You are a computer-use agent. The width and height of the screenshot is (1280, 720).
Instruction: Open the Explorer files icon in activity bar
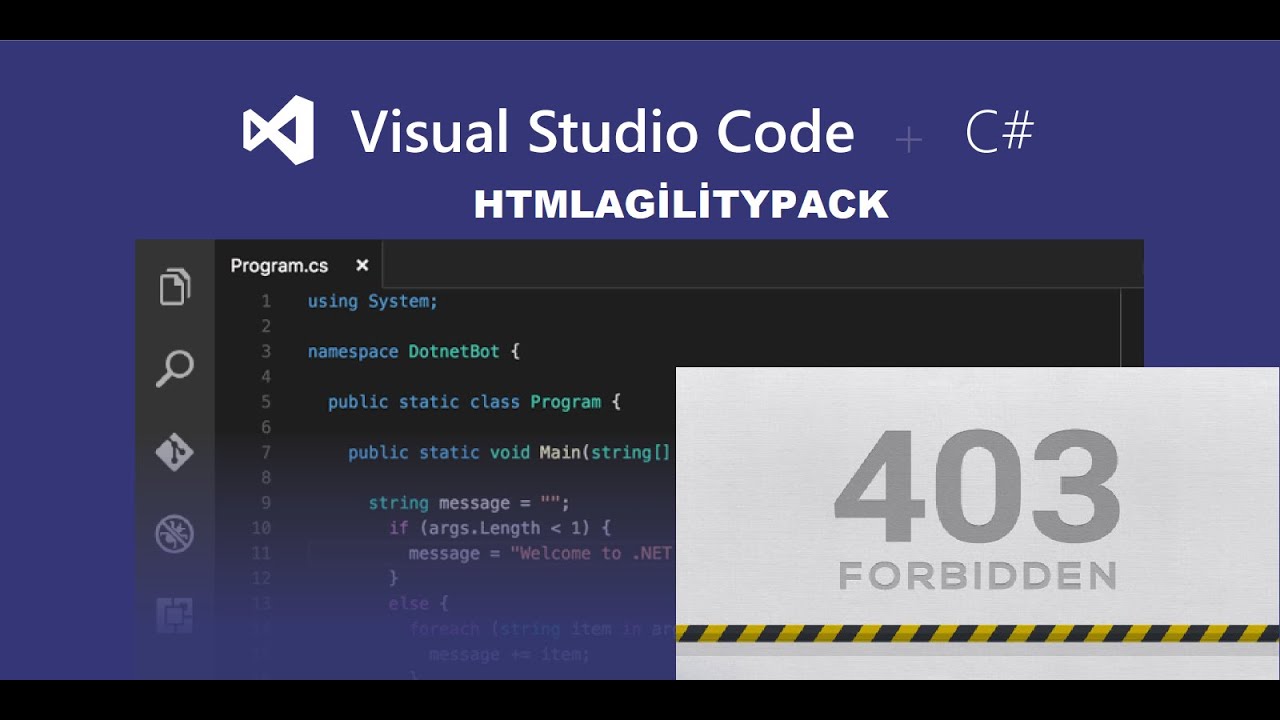pos(174,287)
